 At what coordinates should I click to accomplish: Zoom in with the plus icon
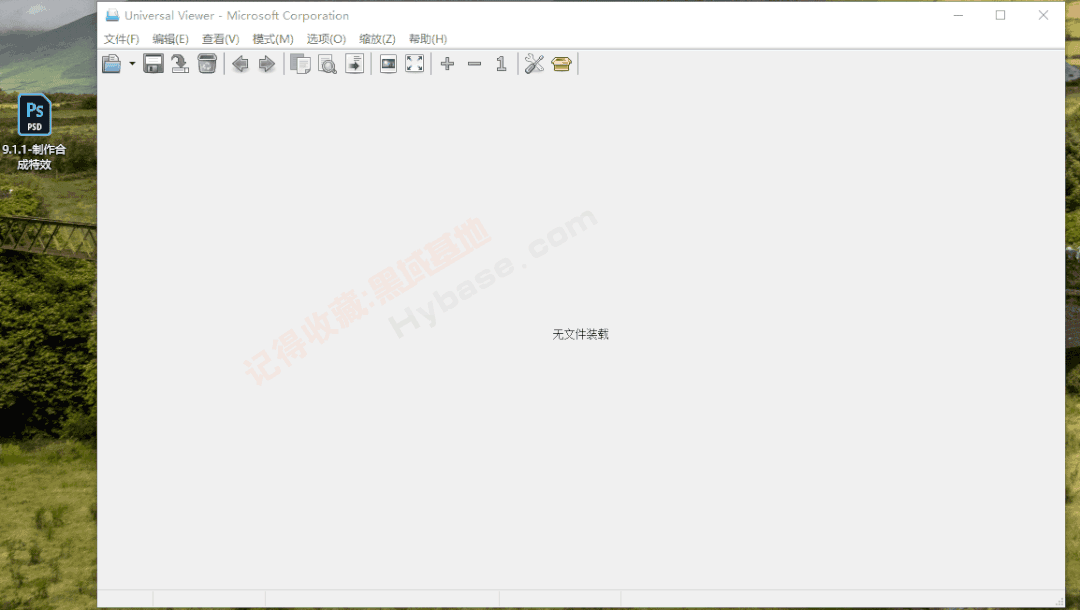pos(448,64)
